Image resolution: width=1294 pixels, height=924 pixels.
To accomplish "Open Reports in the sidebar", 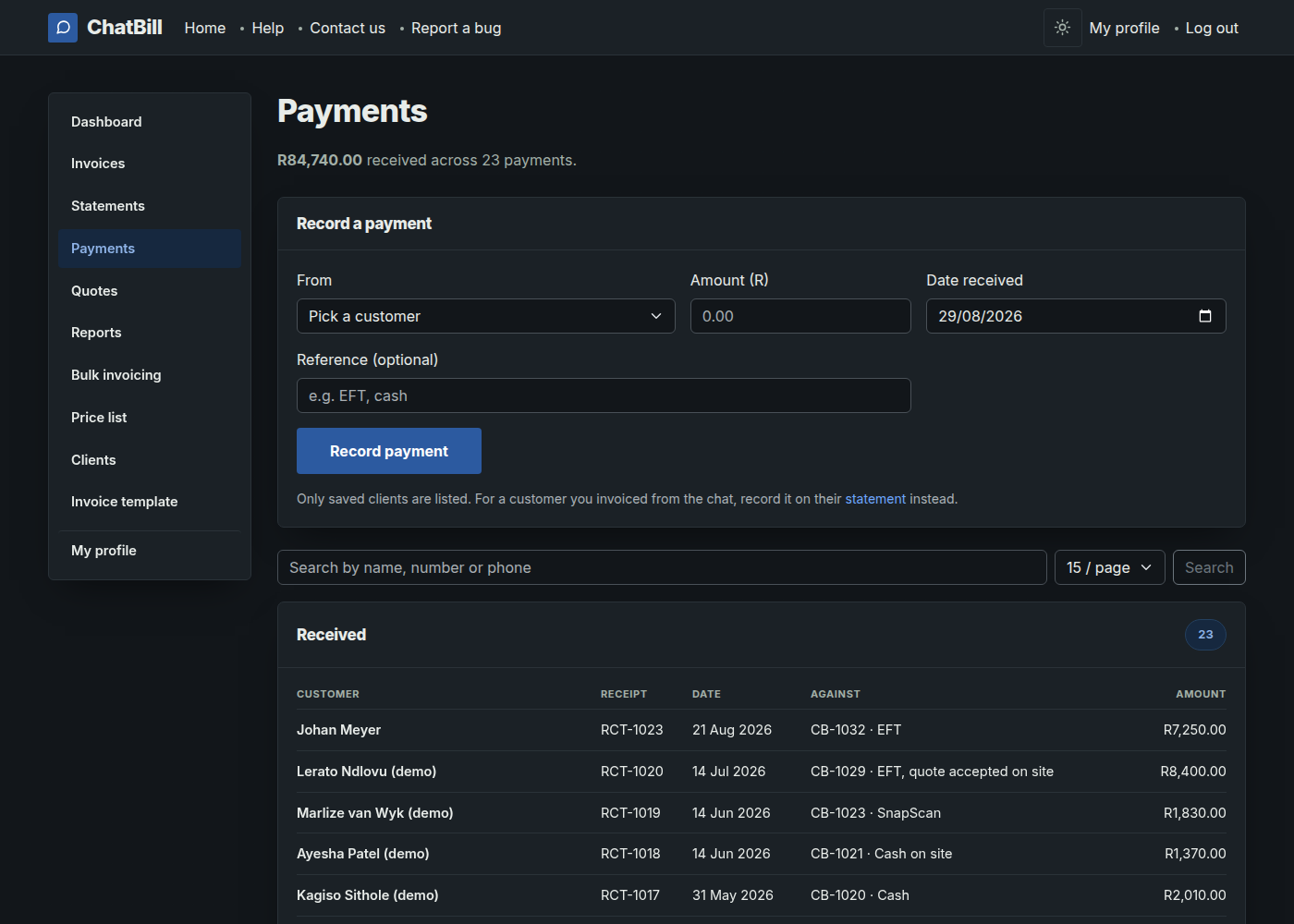I will (x=150, y=333).
